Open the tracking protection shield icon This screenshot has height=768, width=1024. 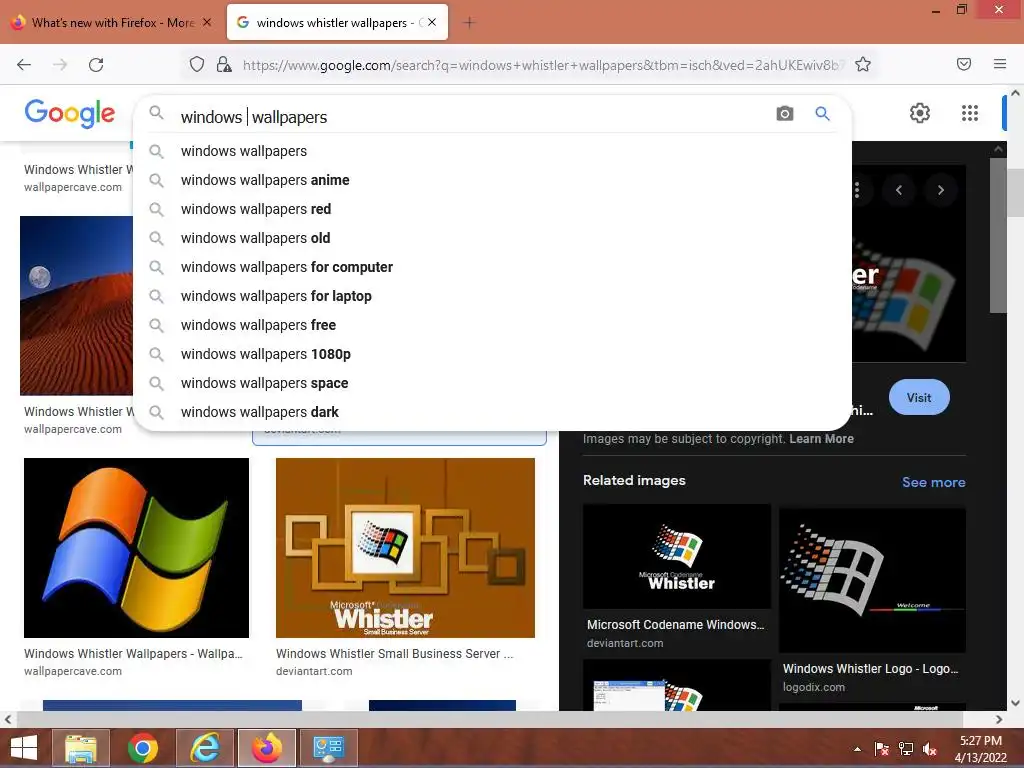click(197, 64)
